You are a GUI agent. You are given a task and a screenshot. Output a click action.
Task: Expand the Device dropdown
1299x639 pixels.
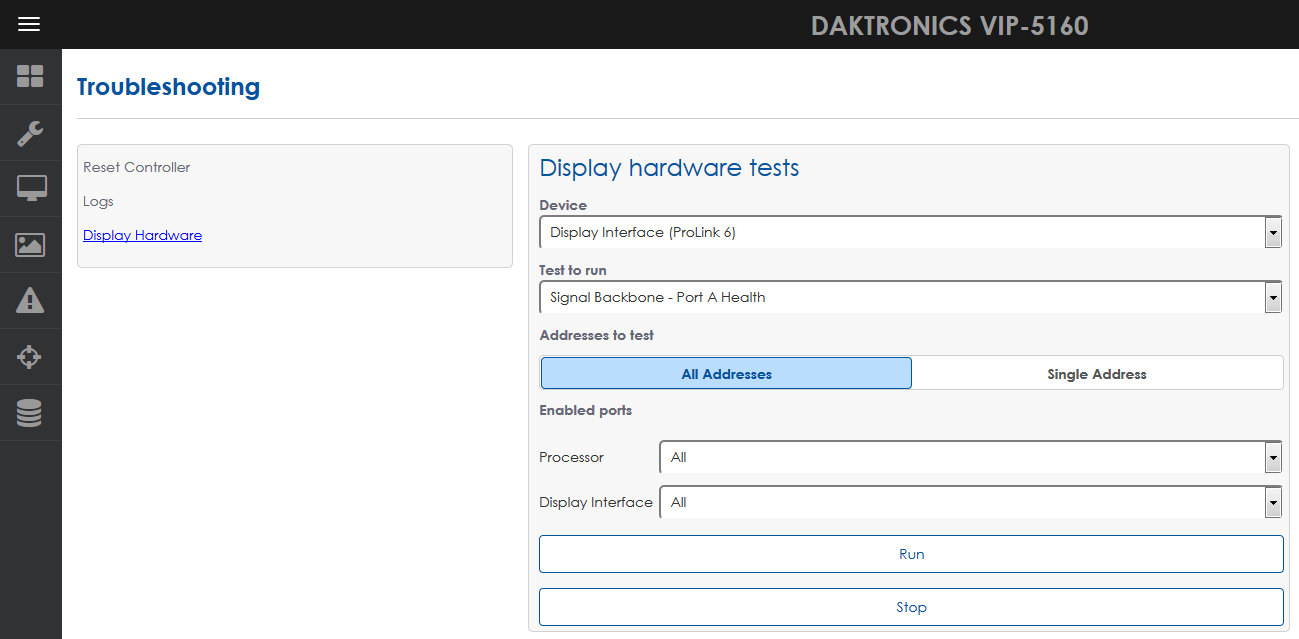tap(910, 232)
